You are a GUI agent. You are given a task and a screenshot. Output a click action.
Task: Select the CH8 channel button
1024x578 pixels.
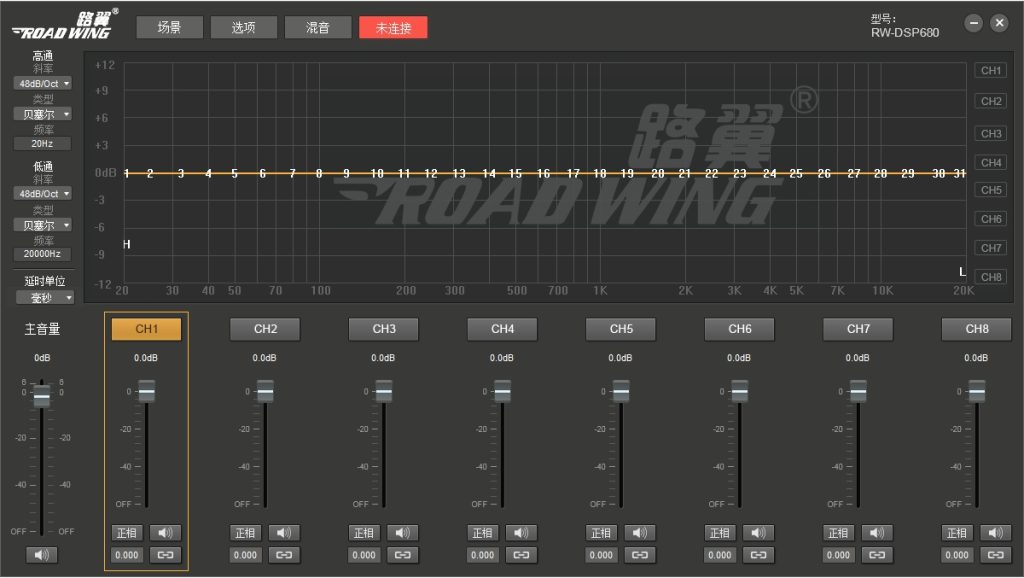tap(977, 329)
